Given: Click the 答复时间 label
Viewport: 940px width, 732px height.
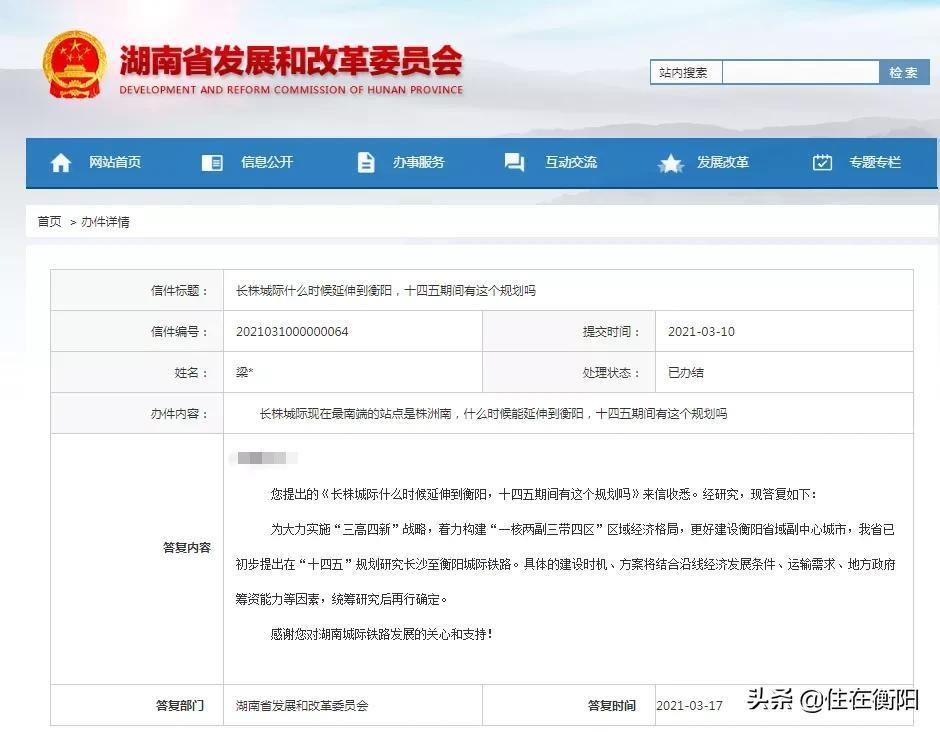Looking at the screenshot, I should coord(611,706).
